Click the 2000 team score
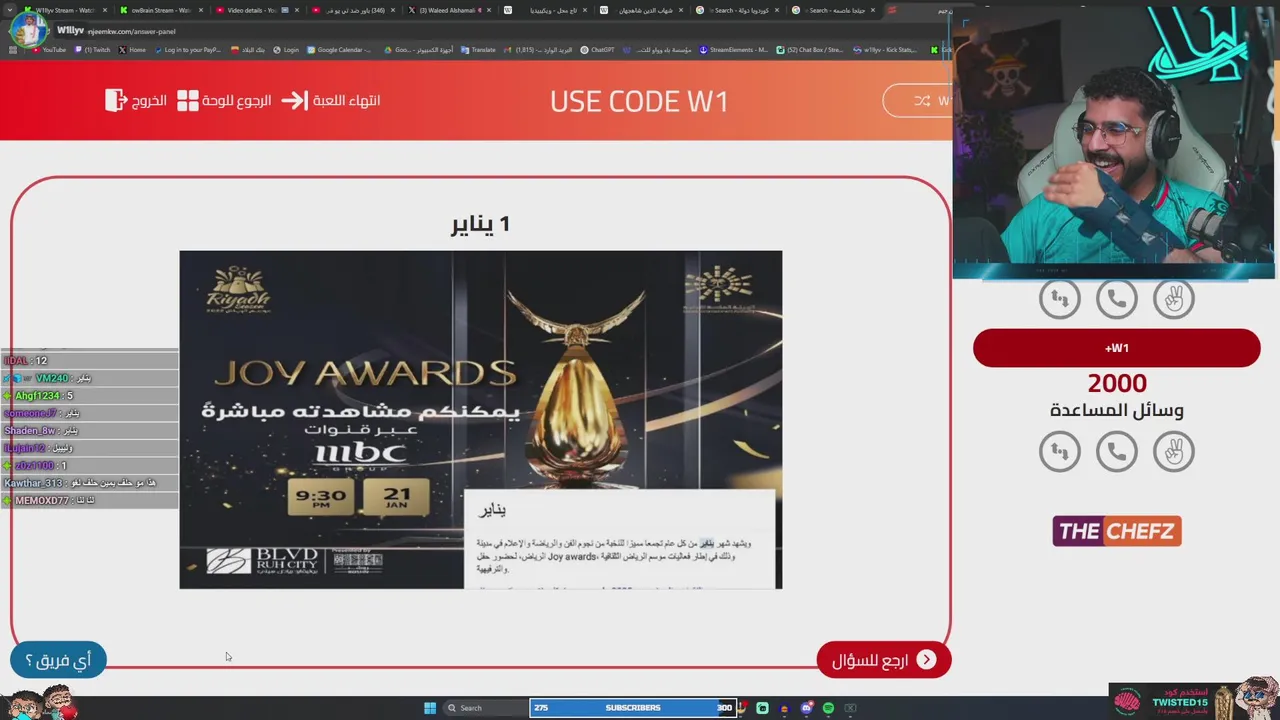The image size is (1280, 720). pos(1117,383)
